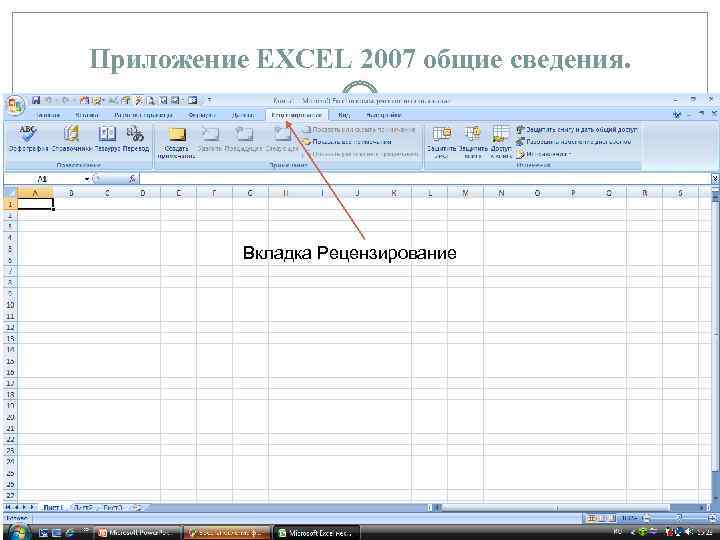Open the Name Box dropdown arrow
Screen dimensions: 720x540
(x=87, y=179)
